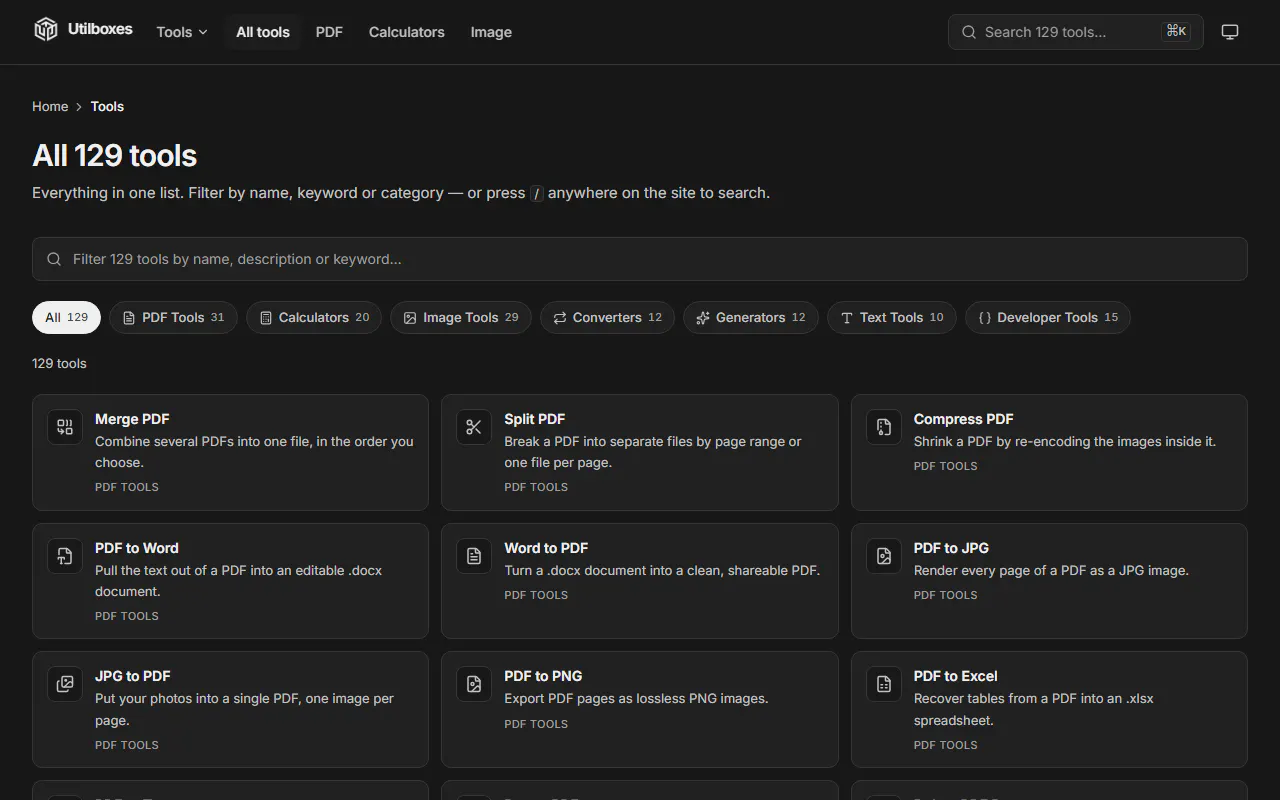This screenshot has width=1280, height=800.
Task: Click the Merge PDF card icon
Action: [65, 428]
